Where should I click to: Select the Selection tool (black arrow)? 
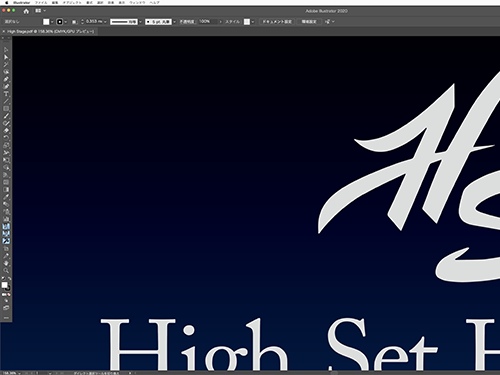(6, 50)
